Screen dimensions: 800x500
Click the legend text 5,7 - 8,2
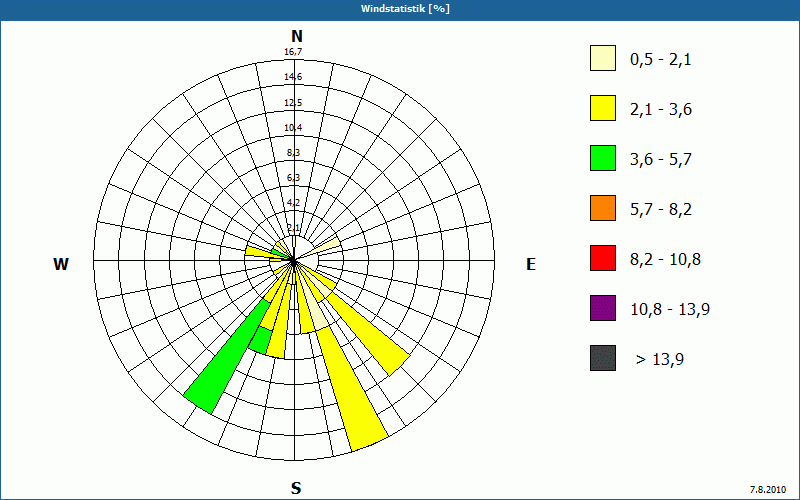click(661, 210)
